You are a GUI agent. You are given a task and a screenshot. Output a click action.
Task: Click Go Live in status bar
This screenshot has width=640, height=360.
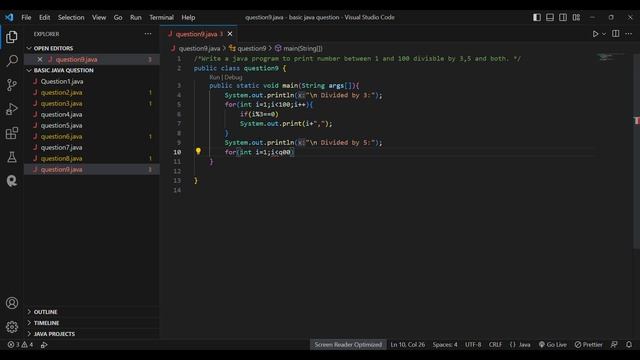[x=553, y=345]
